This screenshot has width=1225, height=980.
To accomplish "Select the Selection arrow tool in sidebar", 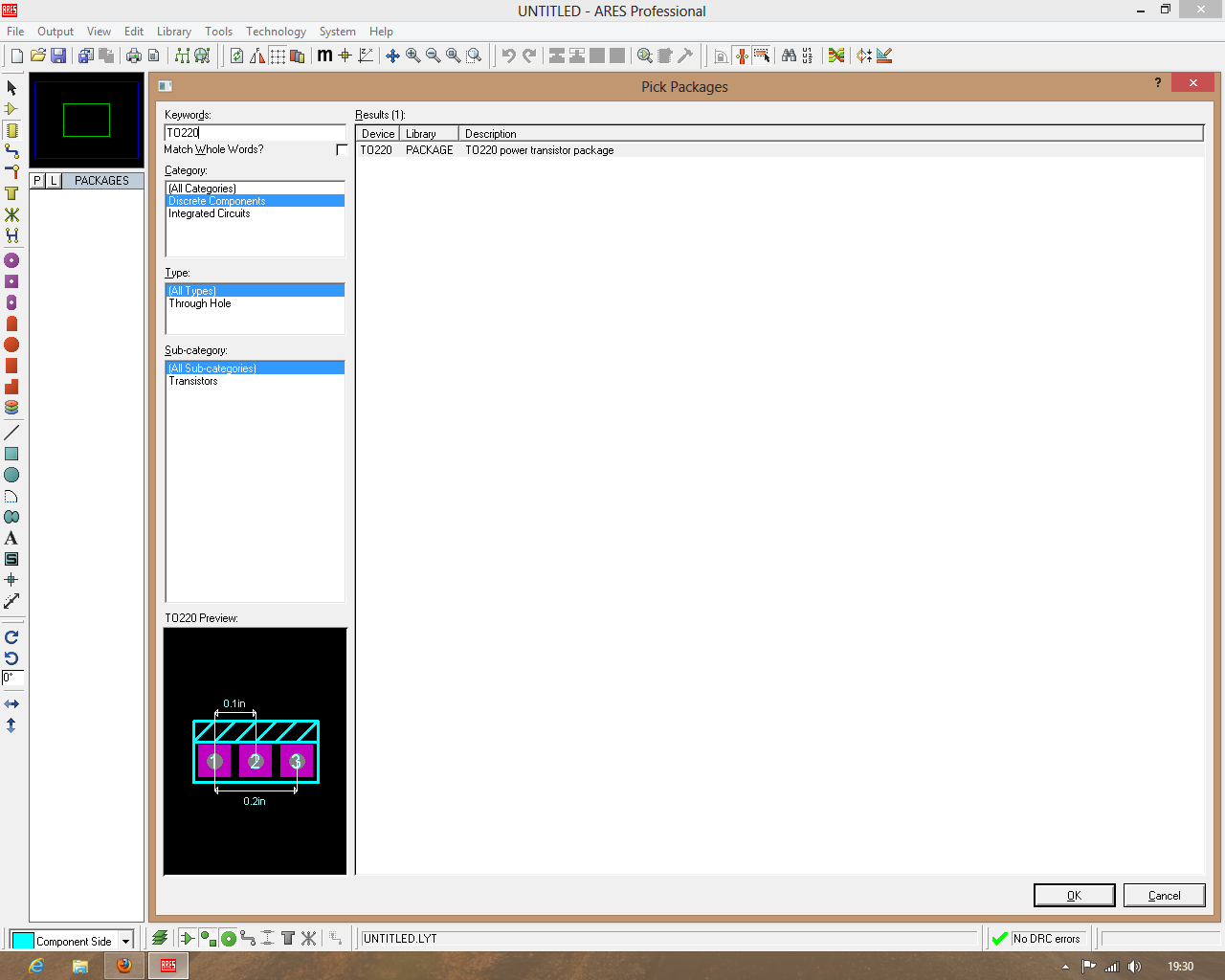I will (x=11, y=87).
